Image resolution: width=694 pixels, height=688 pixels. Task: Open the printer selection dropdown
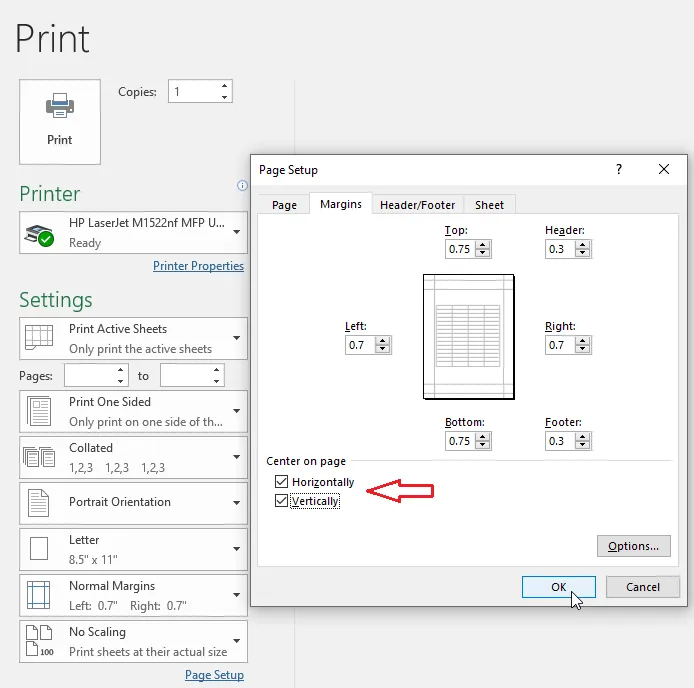(237, 232)
